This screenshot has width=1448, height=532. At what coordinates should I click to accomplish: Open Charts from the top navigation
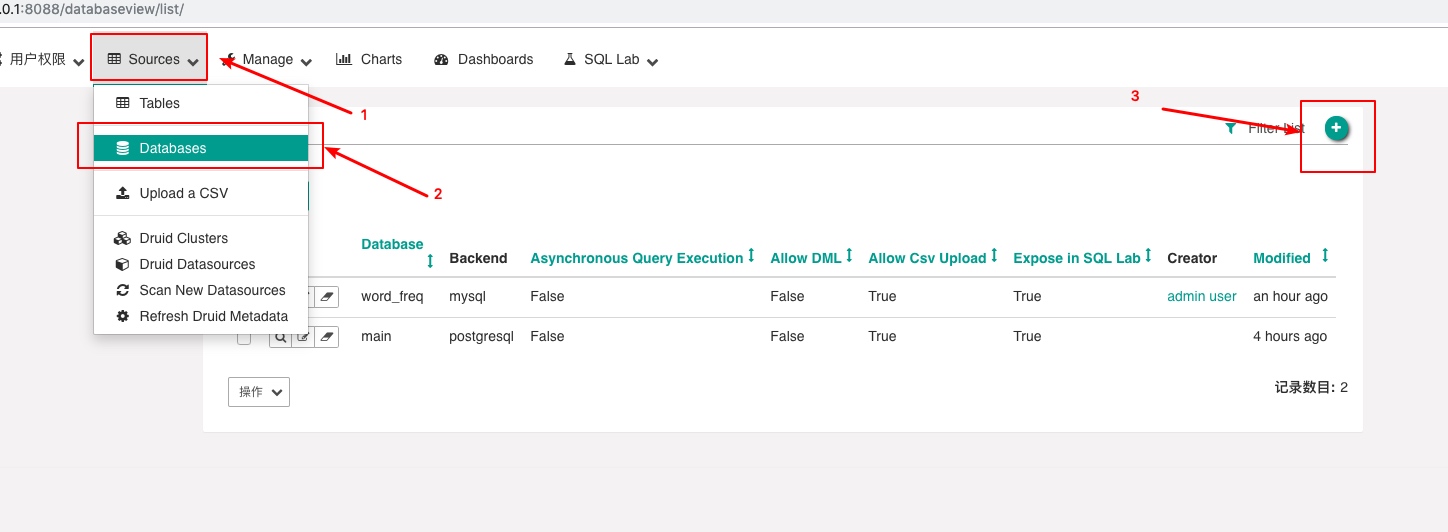coord(369,59)
